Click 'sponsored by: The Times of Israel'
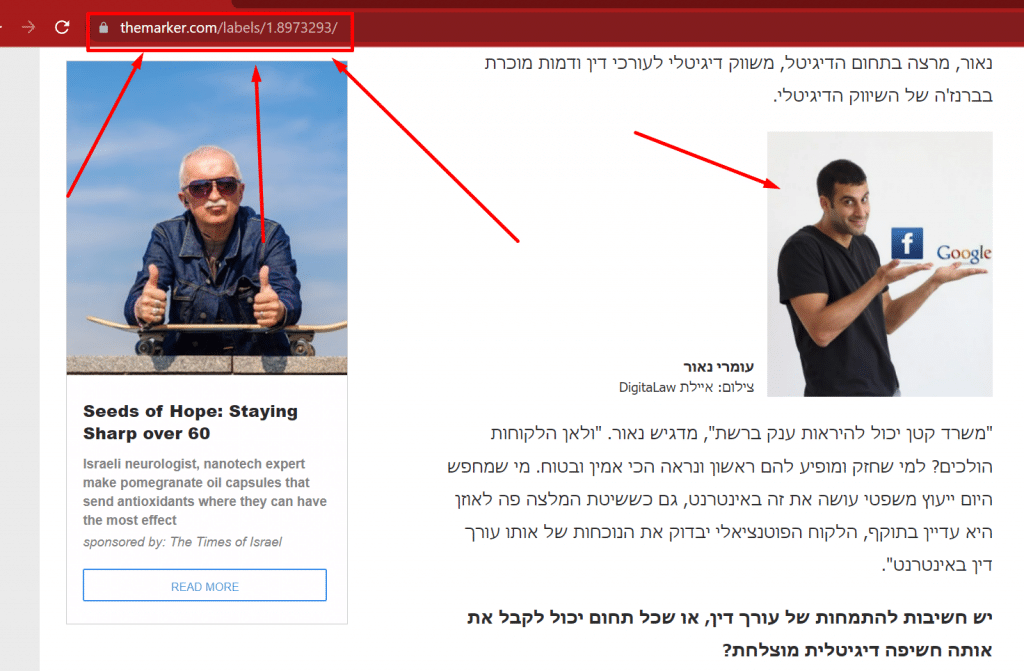The height and width of the screenshot is (671, 1024). pos(182,542)
